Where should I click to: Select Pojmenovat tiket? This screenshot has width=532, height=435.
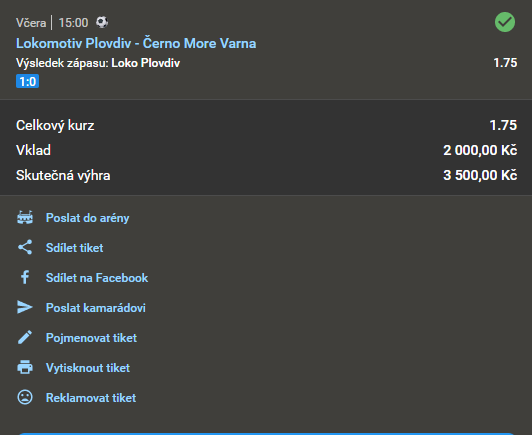91,338
